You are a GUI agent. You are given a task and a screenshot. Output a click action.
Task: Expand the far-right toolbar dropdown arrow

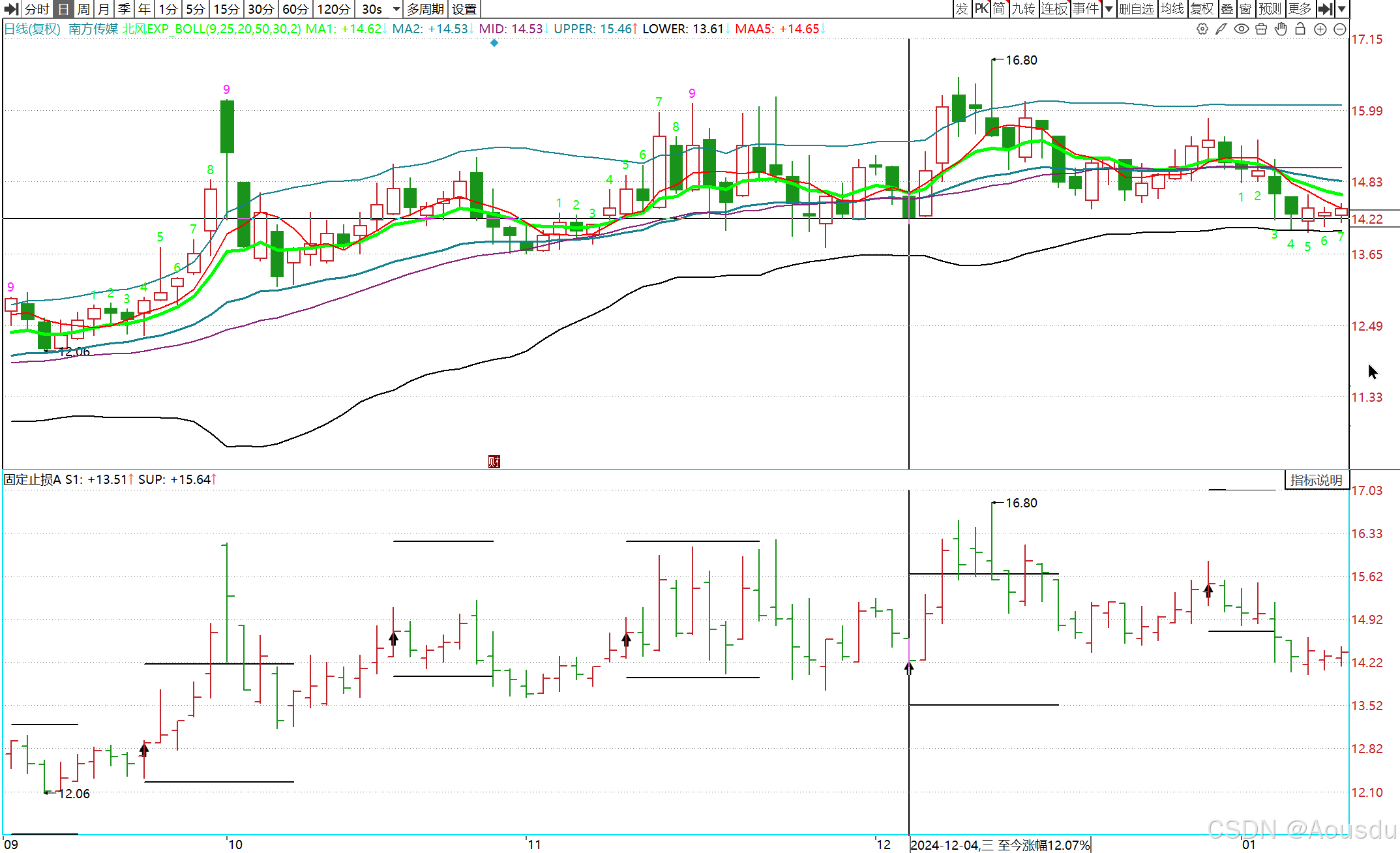tap(1342, 8)
